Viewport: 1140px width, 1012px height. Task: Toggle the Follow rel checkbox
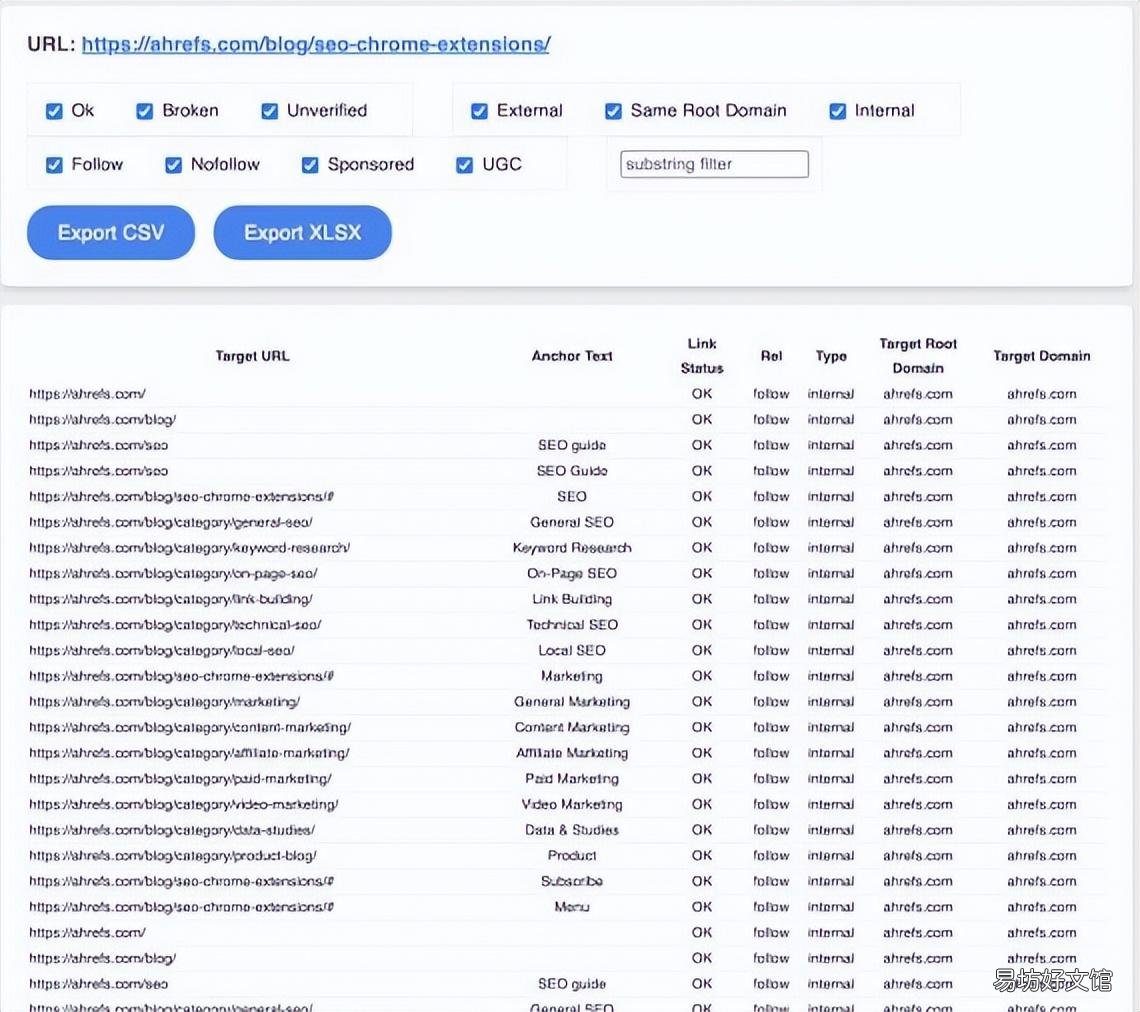pyautogui.click(x=54, y=165)
